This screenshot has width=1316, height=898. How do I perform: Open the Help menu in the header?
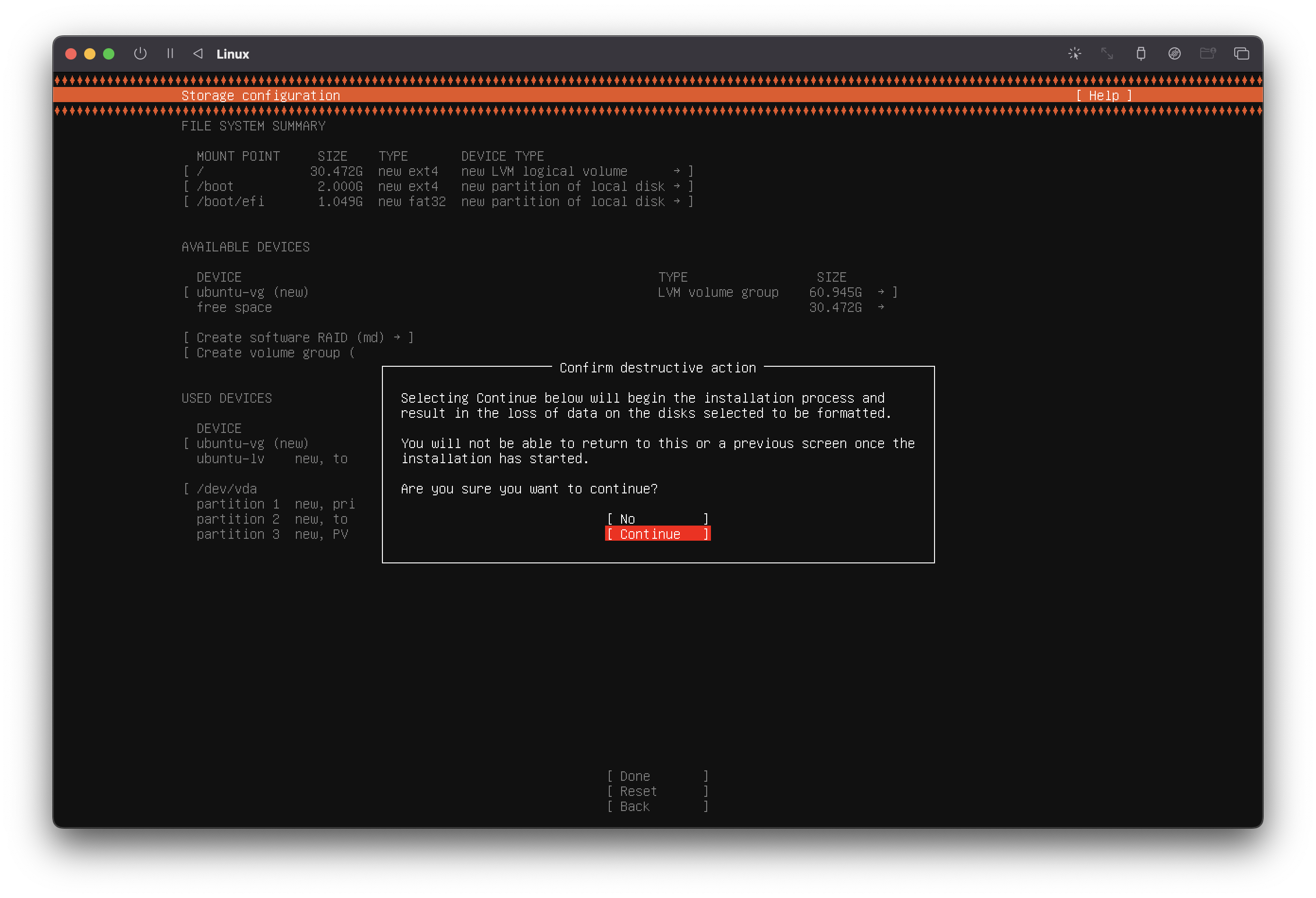(x=1103, y=95)
